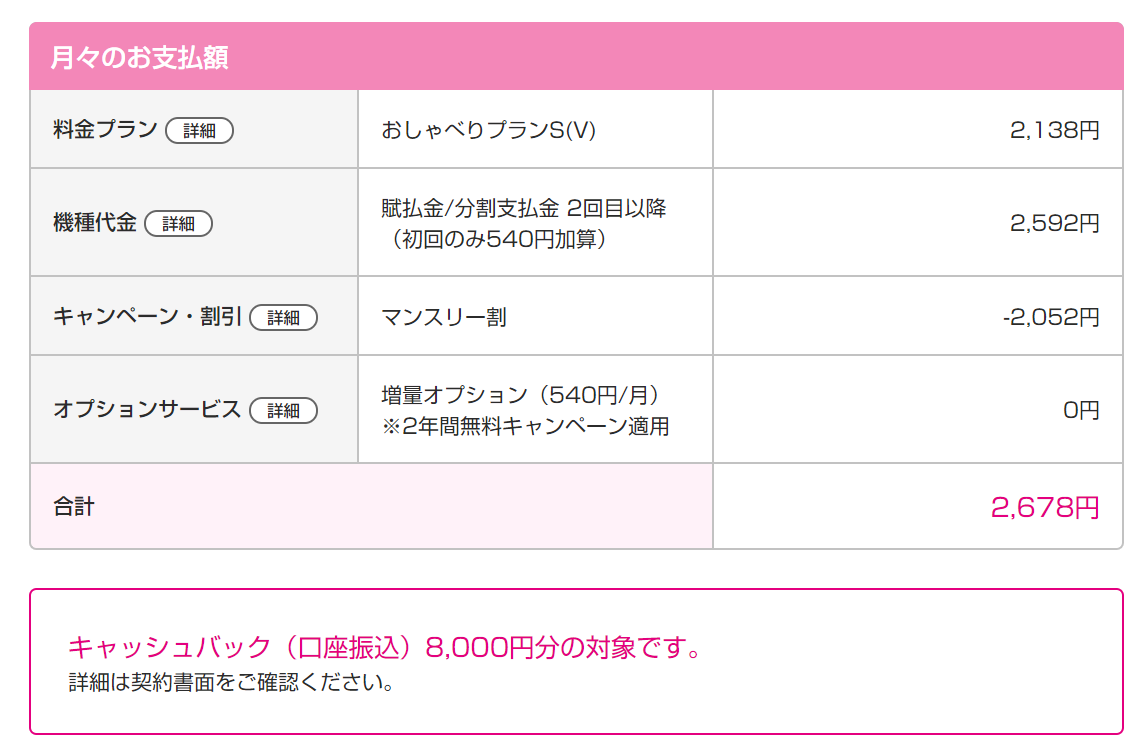Click the 2,678円 total amount

pyautogui.click(x=1045, y=507)
